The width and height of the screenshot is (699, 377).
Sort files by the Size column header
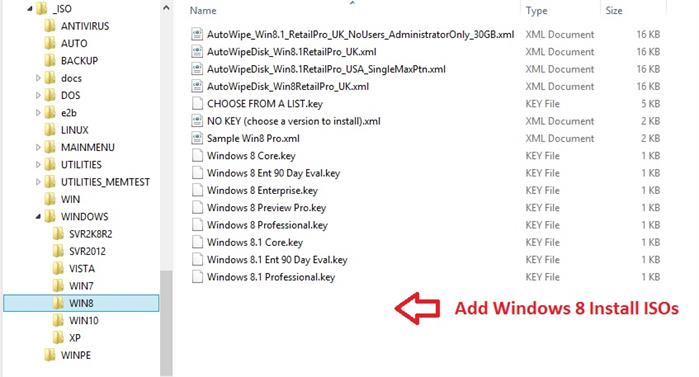coord(614,11)
